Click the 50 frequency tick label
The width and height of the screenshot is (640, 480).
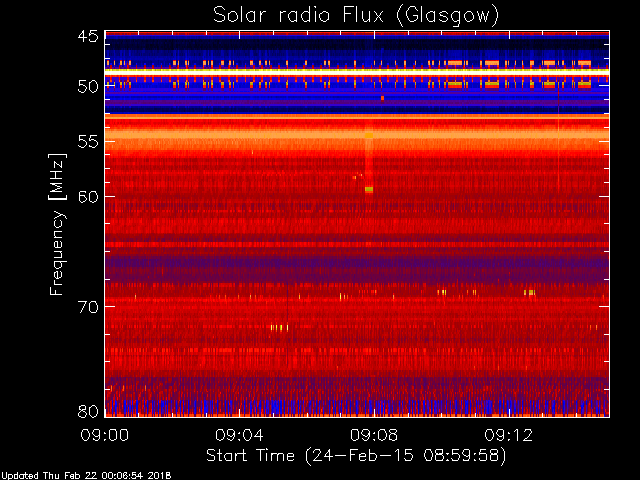pyautogui.click(x=88, y=87)
